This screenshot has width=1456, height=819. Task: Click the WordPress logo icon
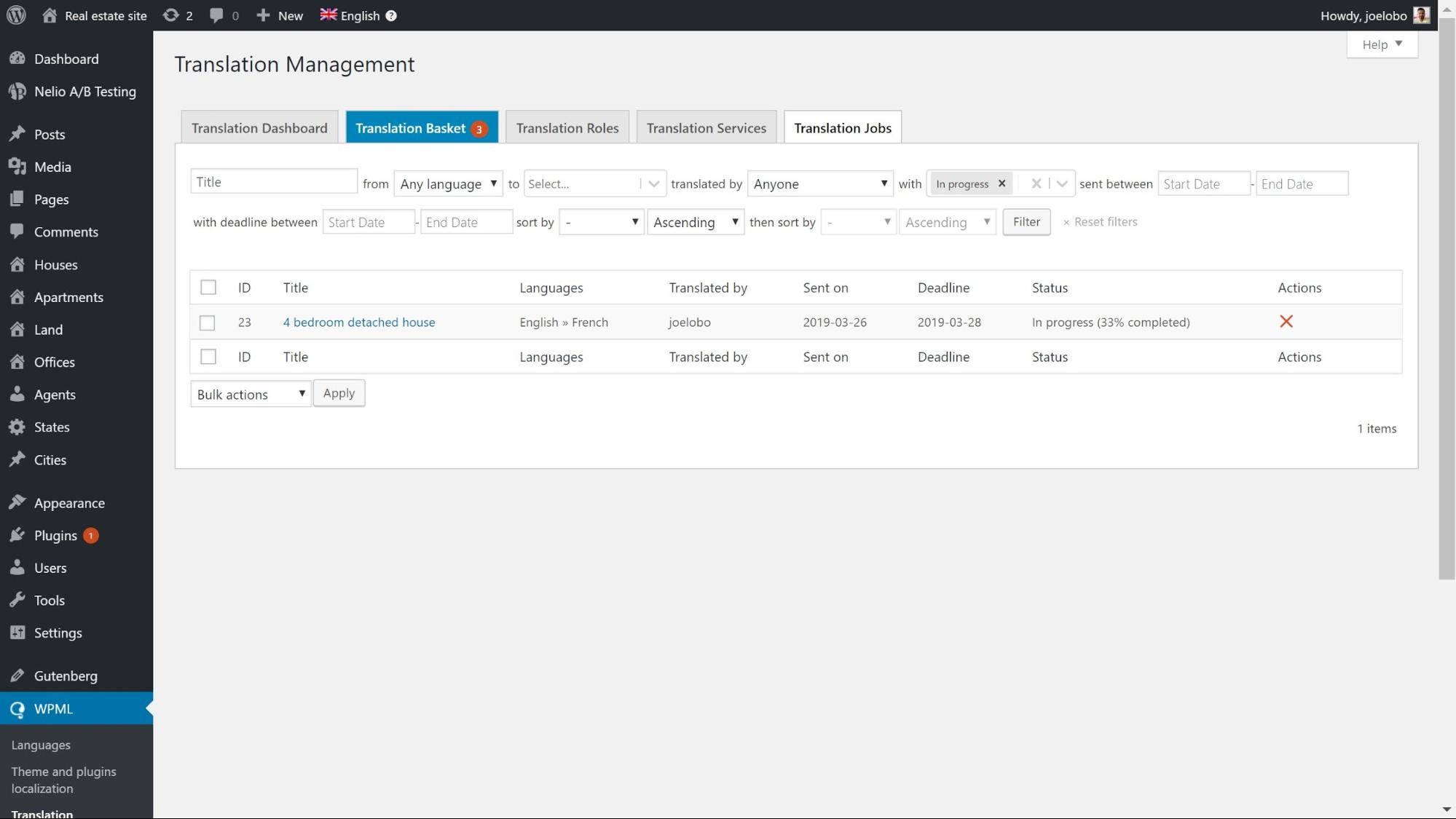[16, 15]
